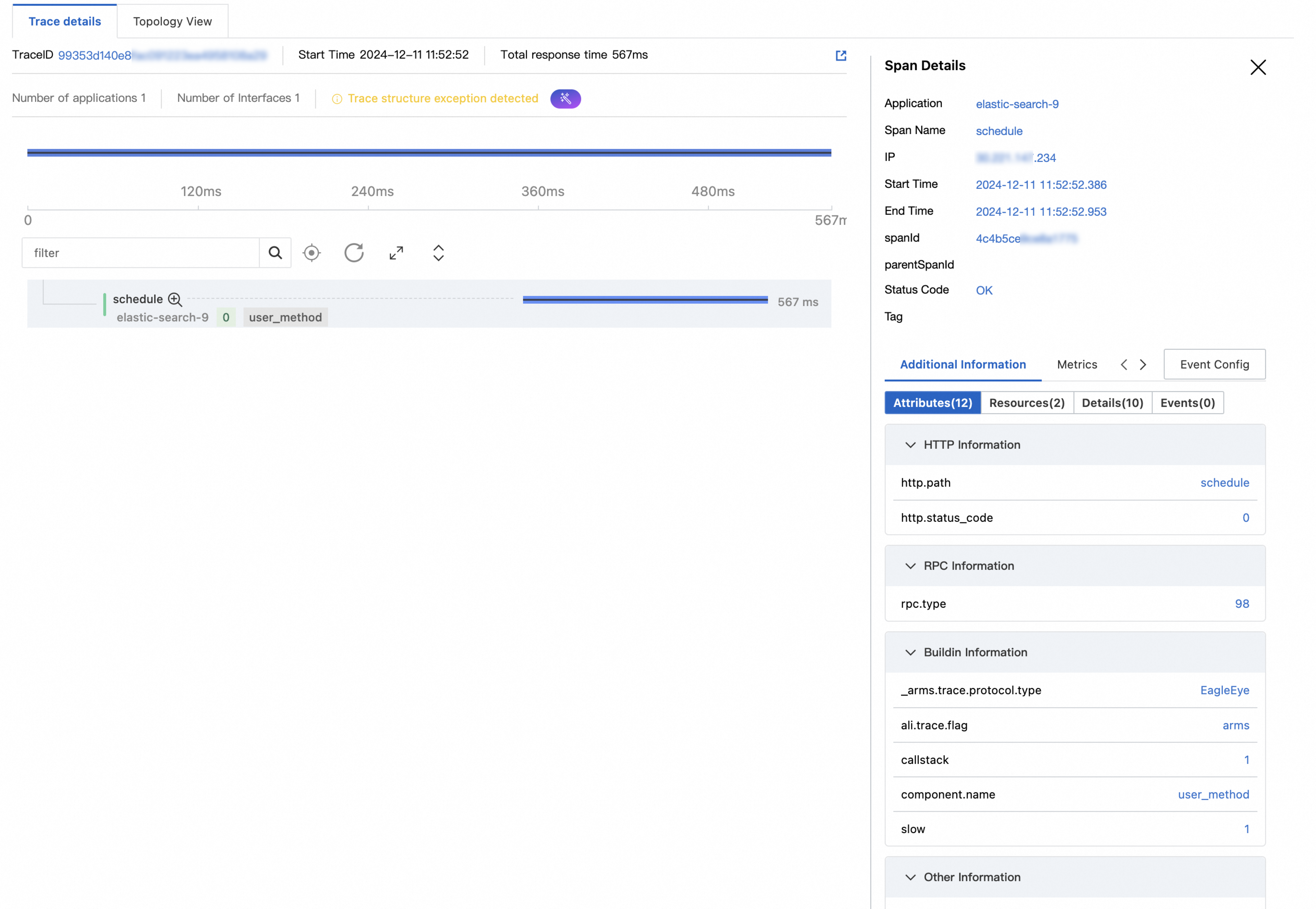Click the fullscreen expand arrows icon

pos(396,253)
